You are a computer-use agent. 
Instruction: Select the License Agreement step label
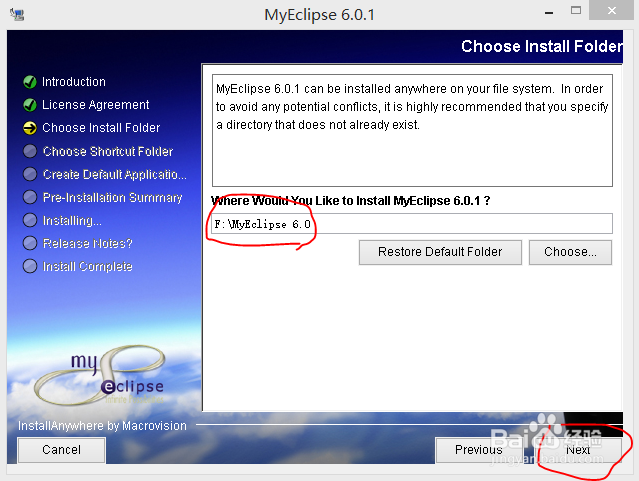point(96,105)
